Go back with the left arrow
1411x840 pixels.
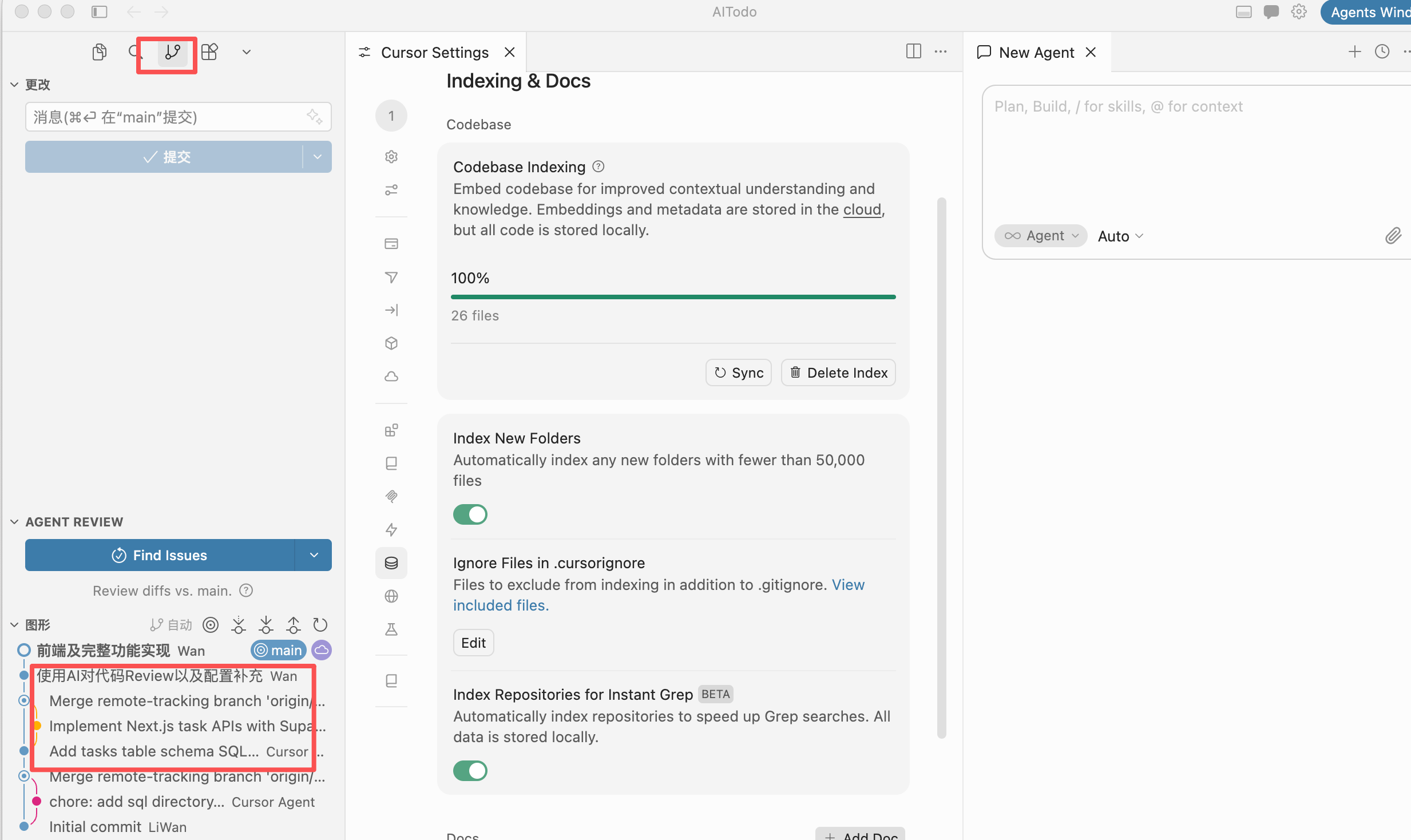(133, 11)
